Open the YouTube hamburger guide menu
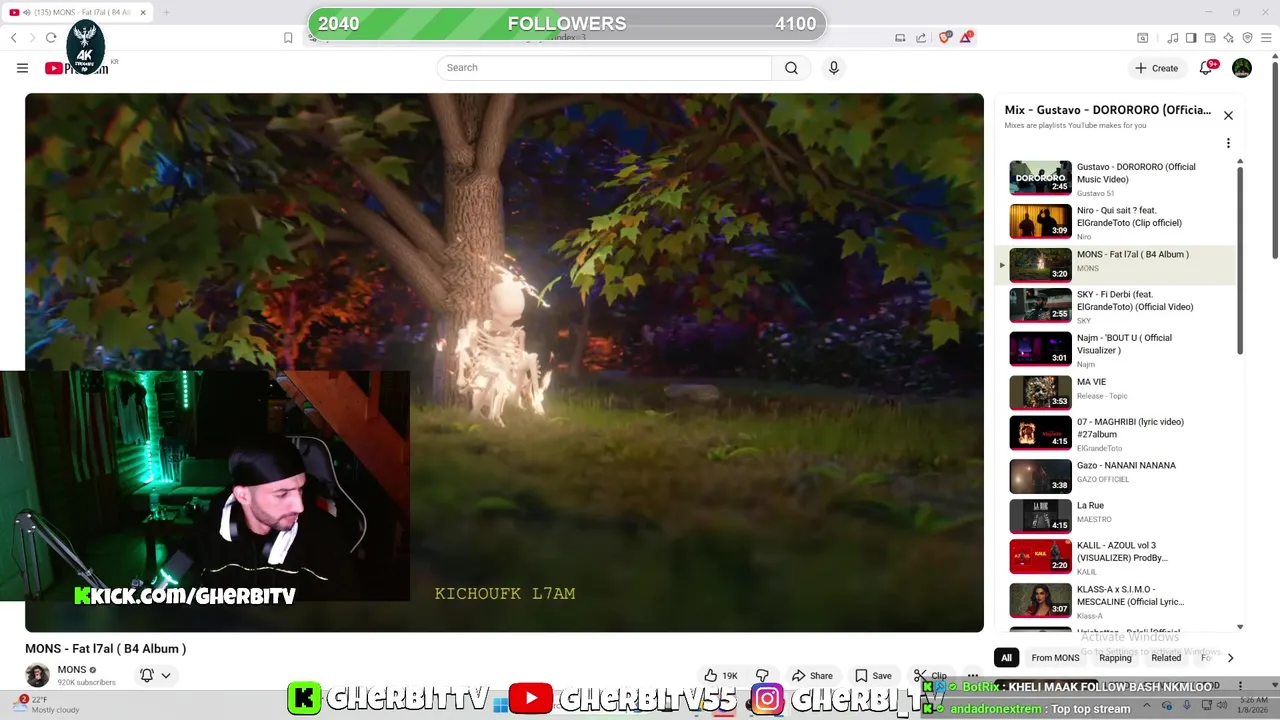Screen dimensions: 1280x720 pos(22,68)
